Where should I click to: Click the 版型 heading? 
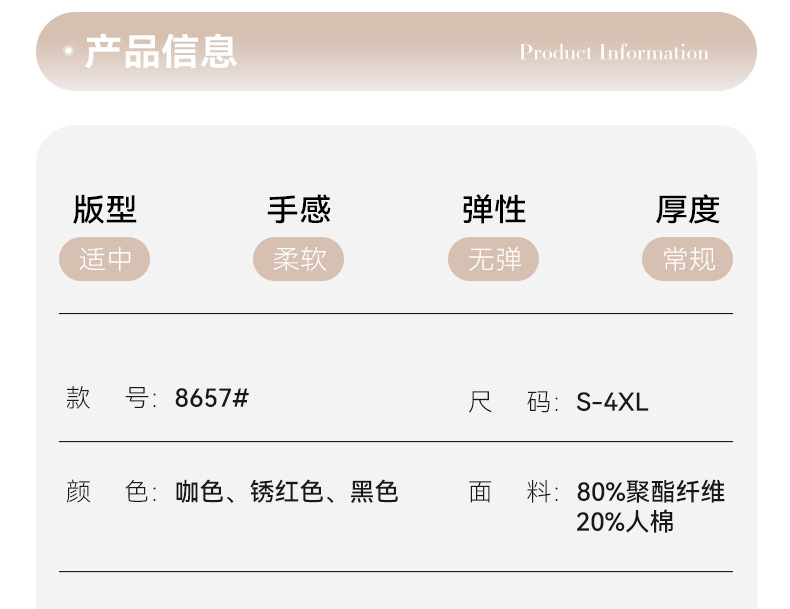pos(105,209)
